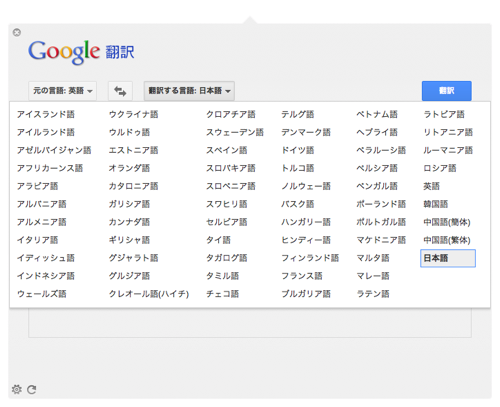The height and width of the screenshot is (407, 500).
Task: Select ブルガリア語
Action: [306, 294]
